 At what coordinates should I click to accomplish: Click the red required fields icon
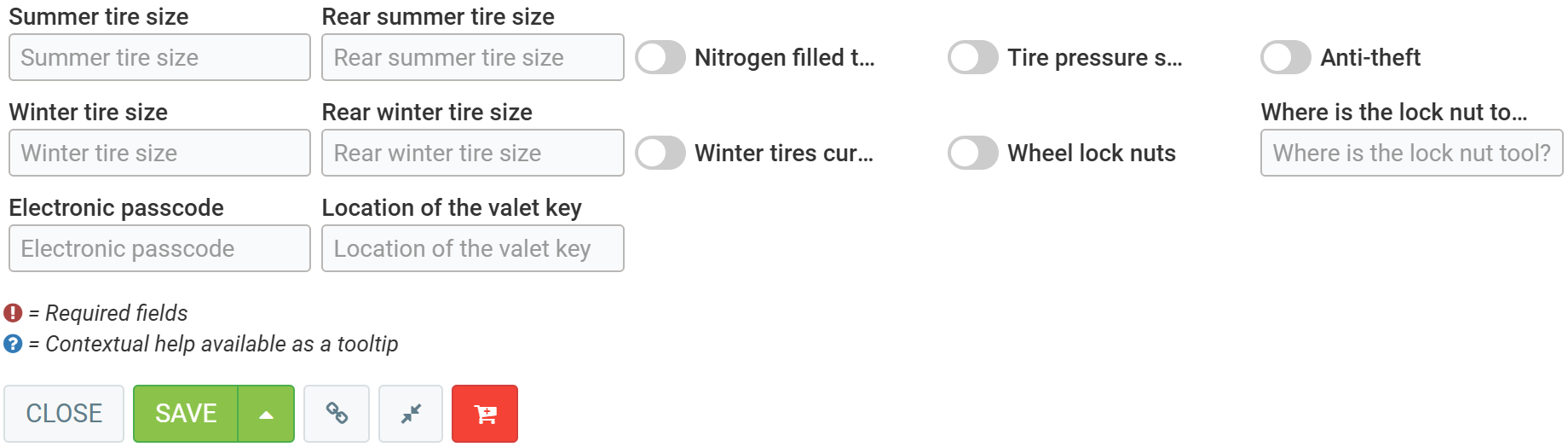[x=13, y=313]
